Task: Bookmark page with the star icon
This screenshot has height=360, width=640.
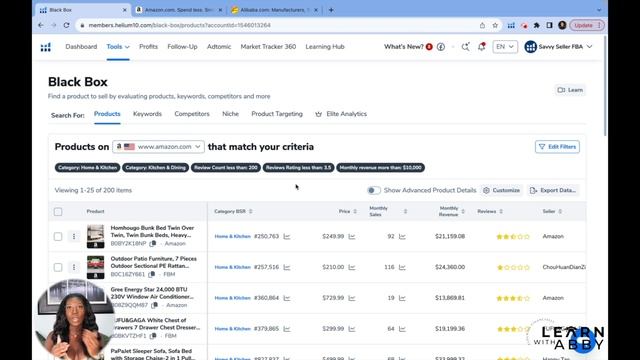Action: coord(495,25)
